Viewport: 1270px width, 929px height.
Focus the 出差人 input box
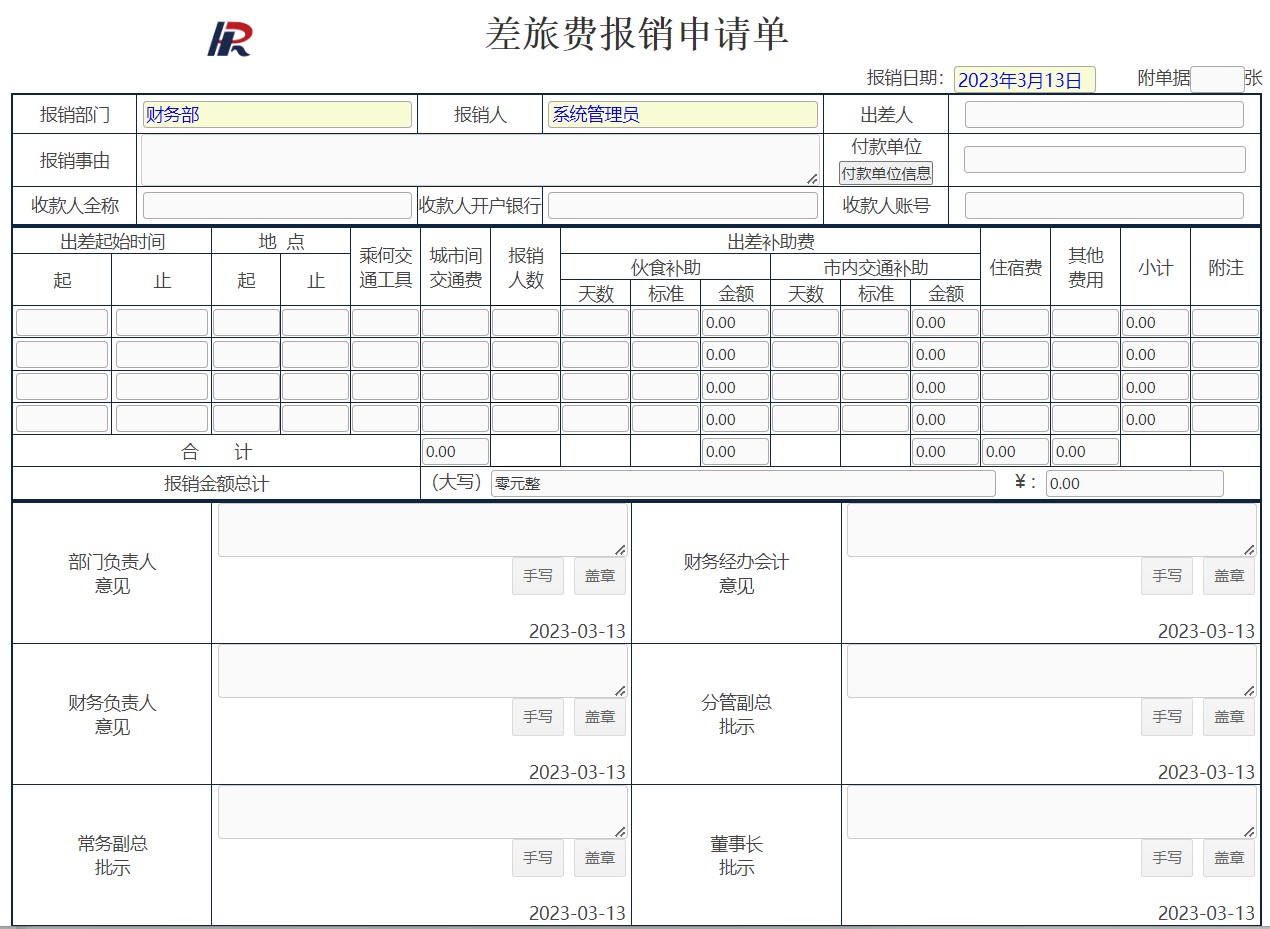[x=1104, y=115]
